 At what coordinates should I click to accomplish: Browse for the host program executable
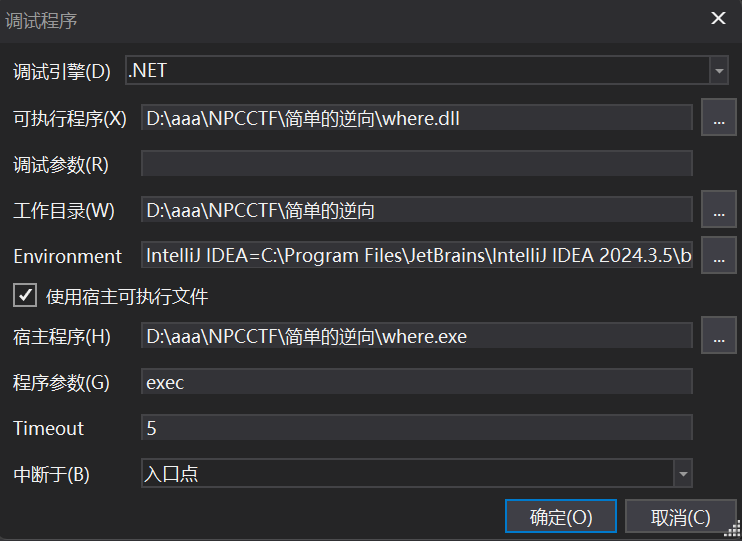(718, 337)
